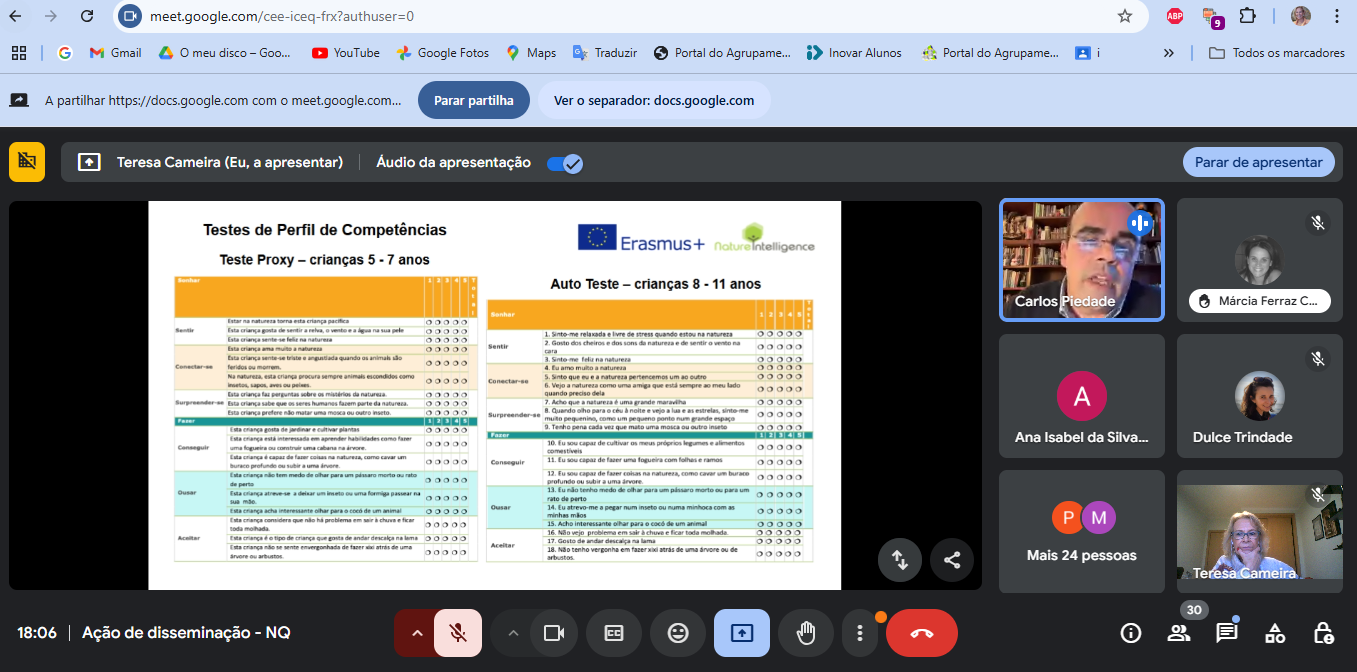Open the emoji reactions panel
1357x672 pixels.
tap(678, 633)
